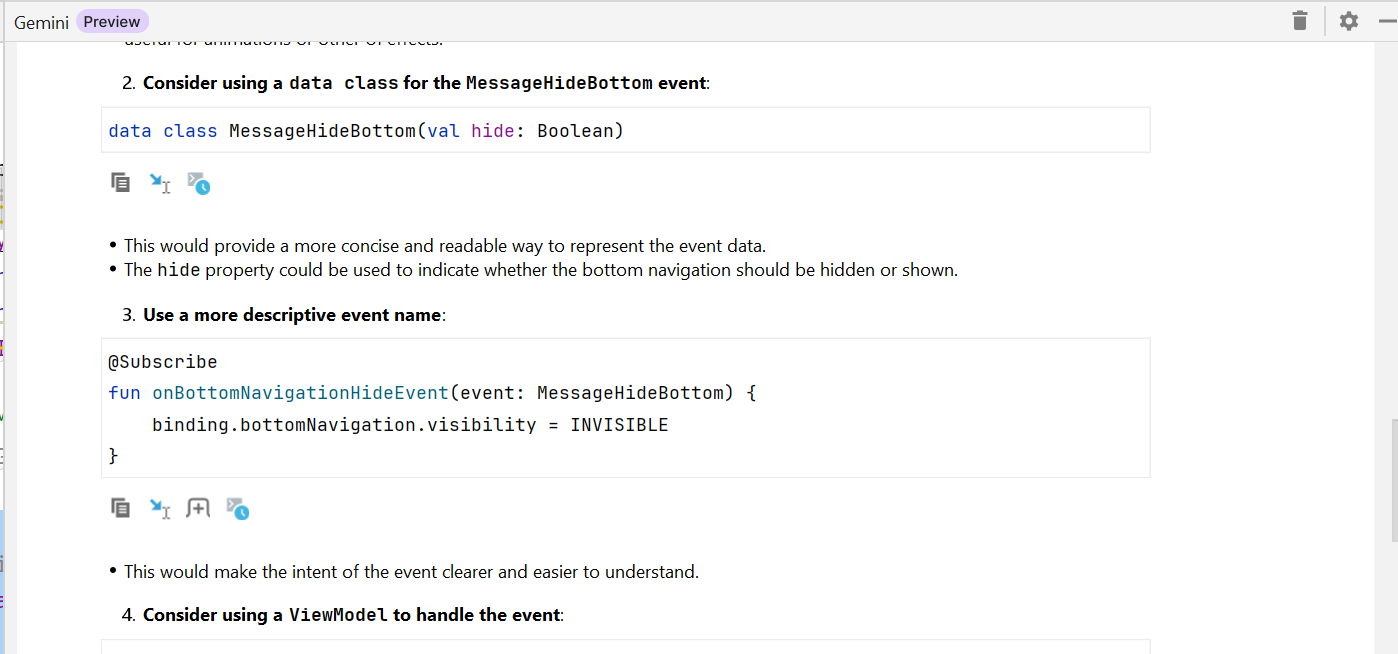Viewport: 1398px width, 654px height.
Task: Insert the @Subscribe snippet into a new file
Action: [x=198, y=508]
